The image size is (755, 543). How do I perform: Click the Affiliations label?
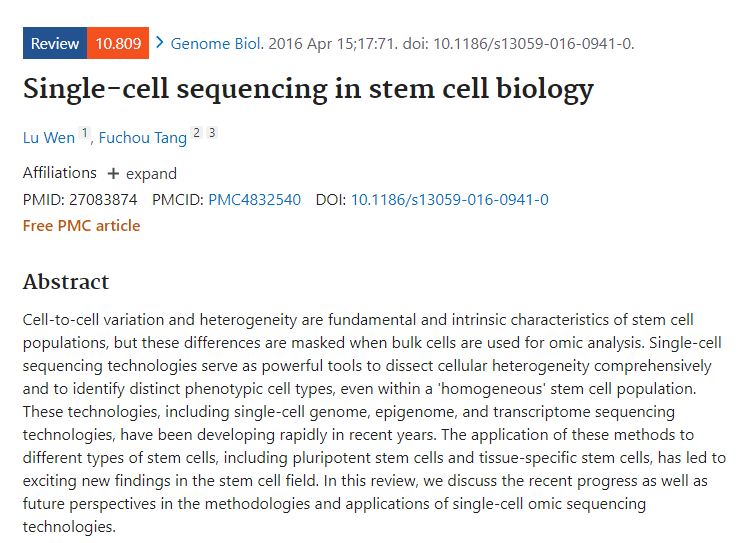pos(60,173)
